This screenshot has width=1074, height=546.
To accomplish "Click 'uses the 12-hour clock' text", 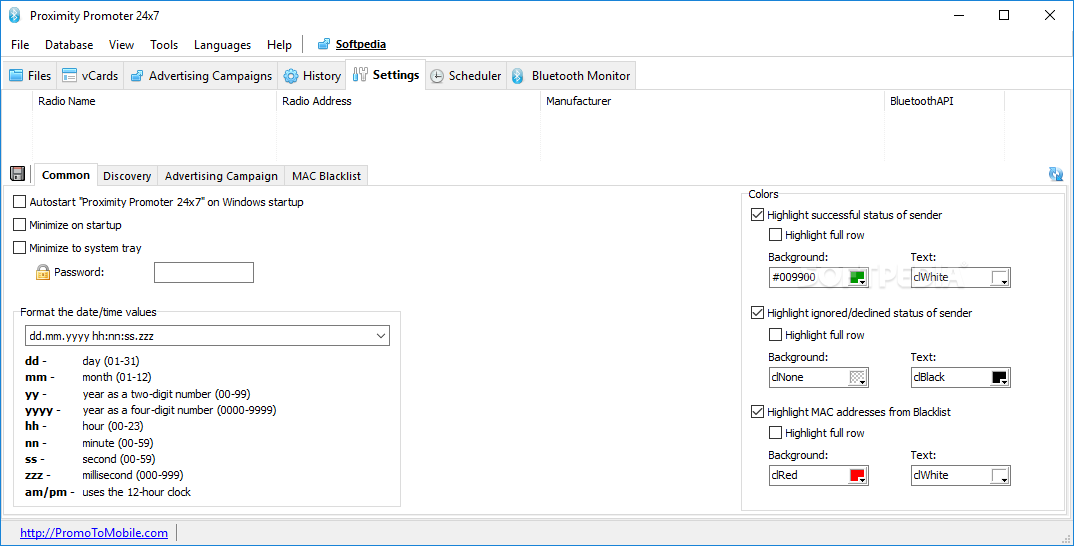I will tap(136, 492).
